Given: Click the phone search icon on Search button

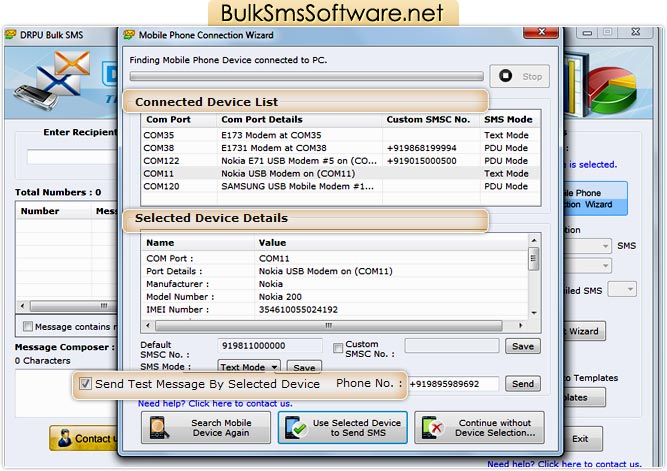Looking at the screenshot, I should (x=159, y=428).
